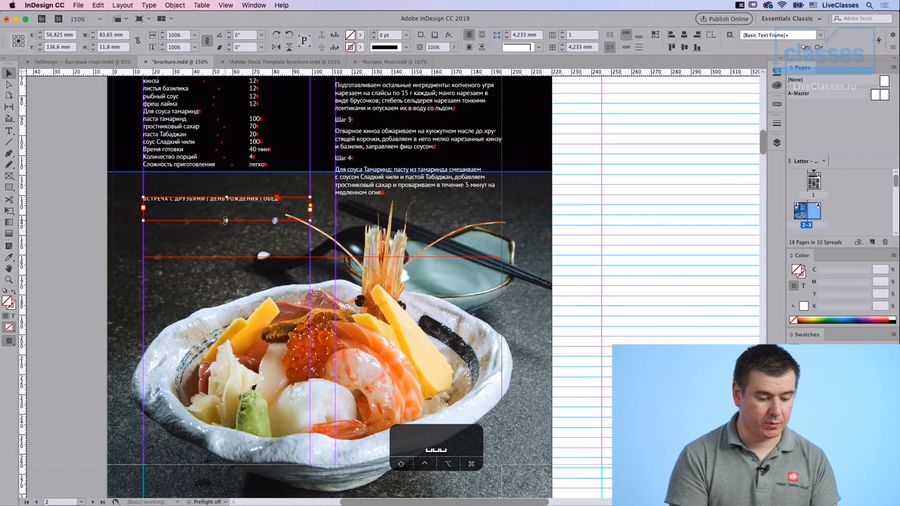Select the Selection tool in toolbox

[x=9, y=73]
